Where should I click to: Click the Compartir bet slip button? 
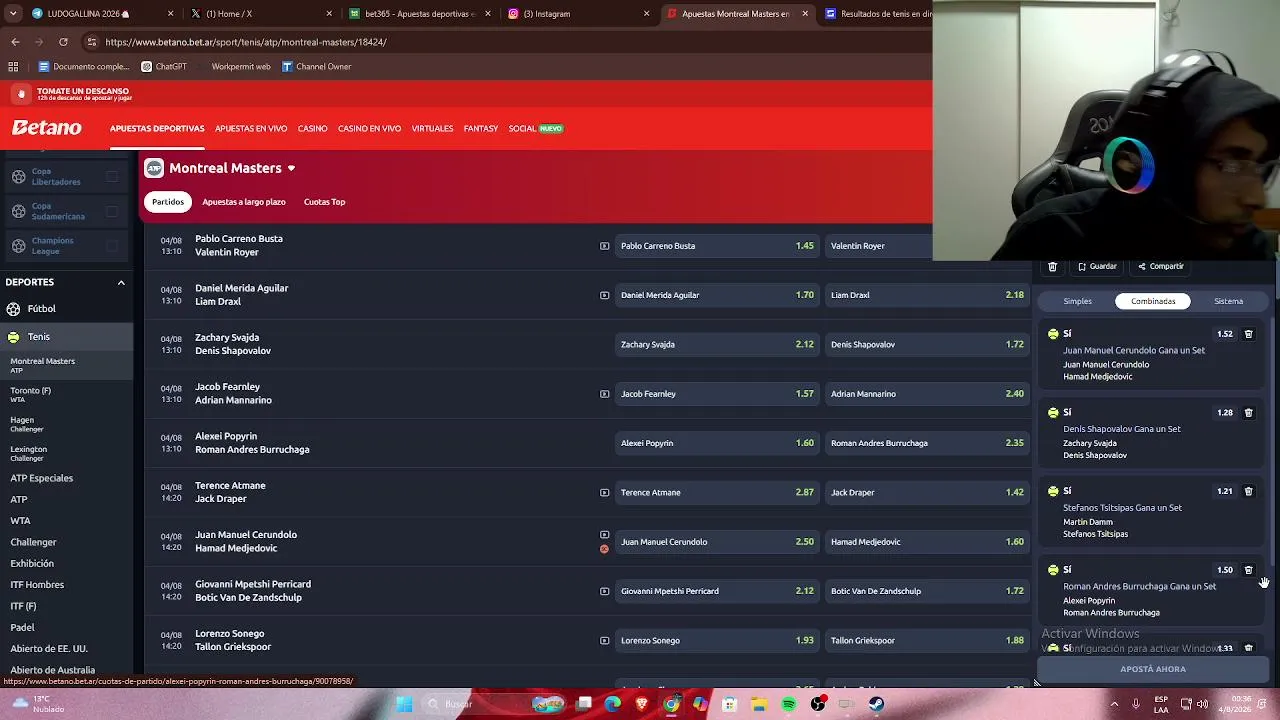tap(1161, 267)
